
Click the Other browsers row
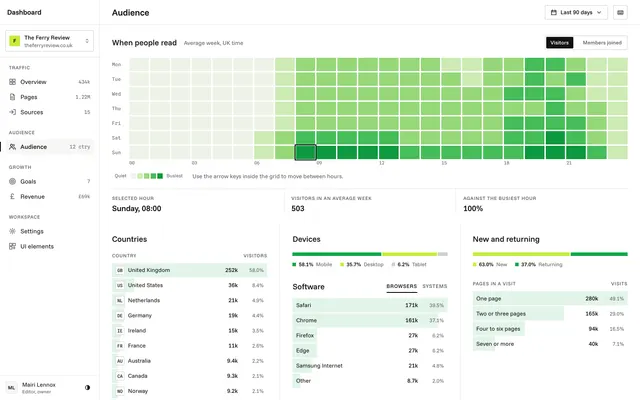tap(370, 381)
